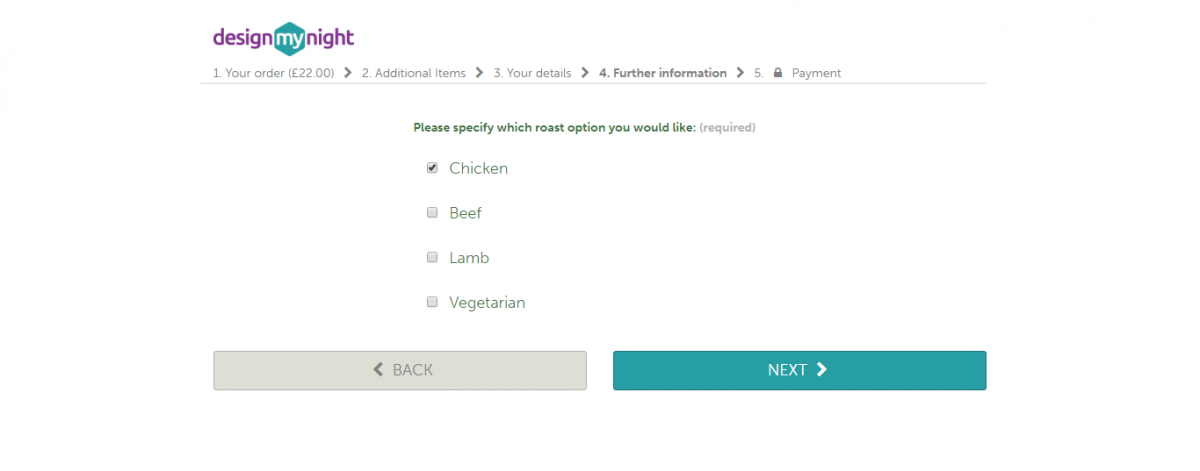Enable the Vegetarian checkbox

pyautogui.click(x=432, y=301)
